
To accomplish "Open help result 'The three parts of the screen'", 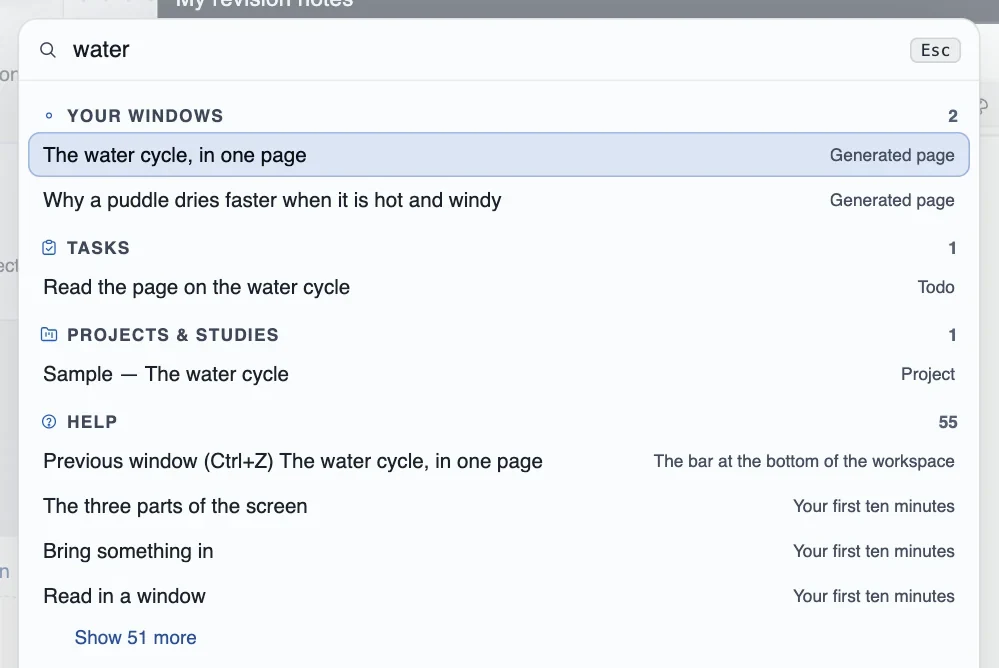I will point(499,506).
